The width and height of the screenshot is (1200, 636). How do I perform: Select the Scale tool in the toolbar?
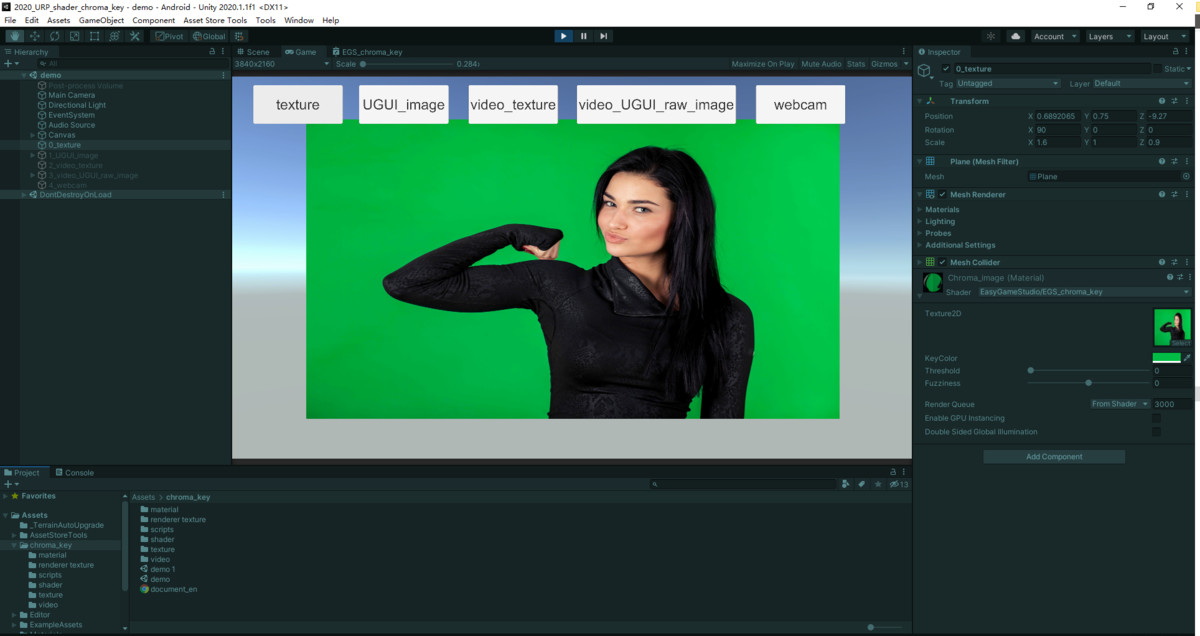(74, 35)
